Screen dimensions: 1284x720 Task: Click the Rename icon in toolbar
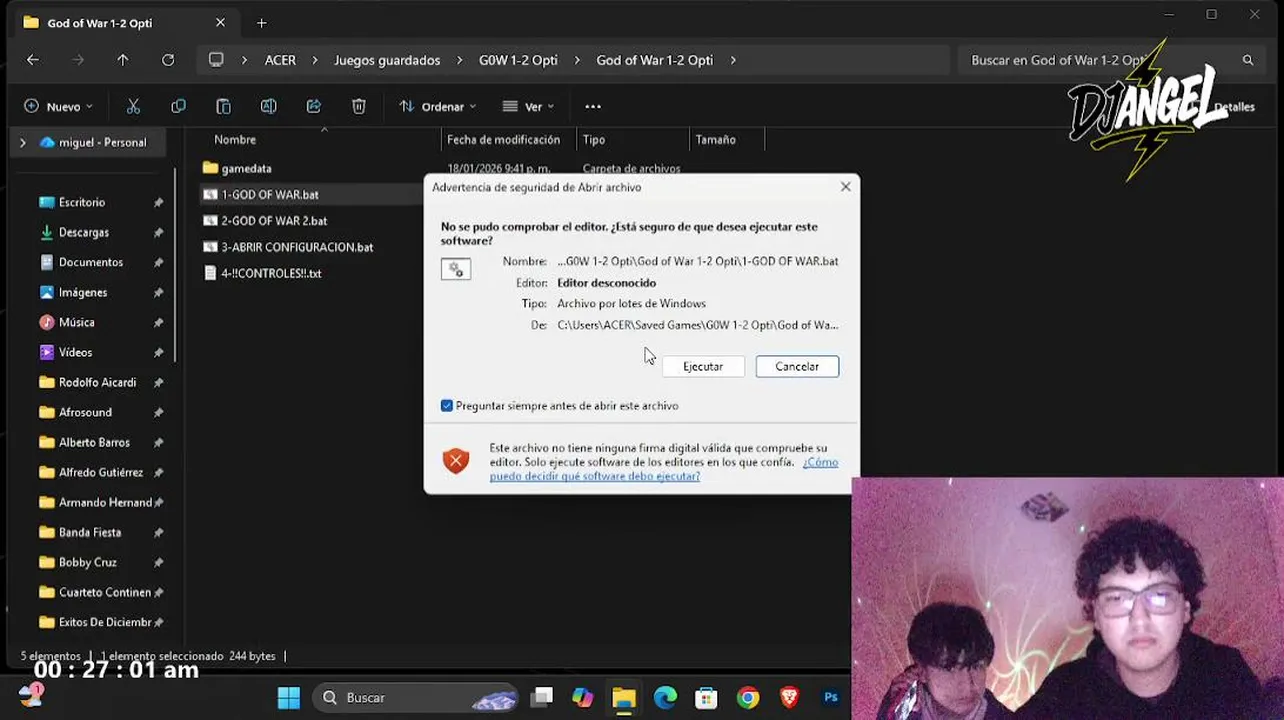coord(268,106)
